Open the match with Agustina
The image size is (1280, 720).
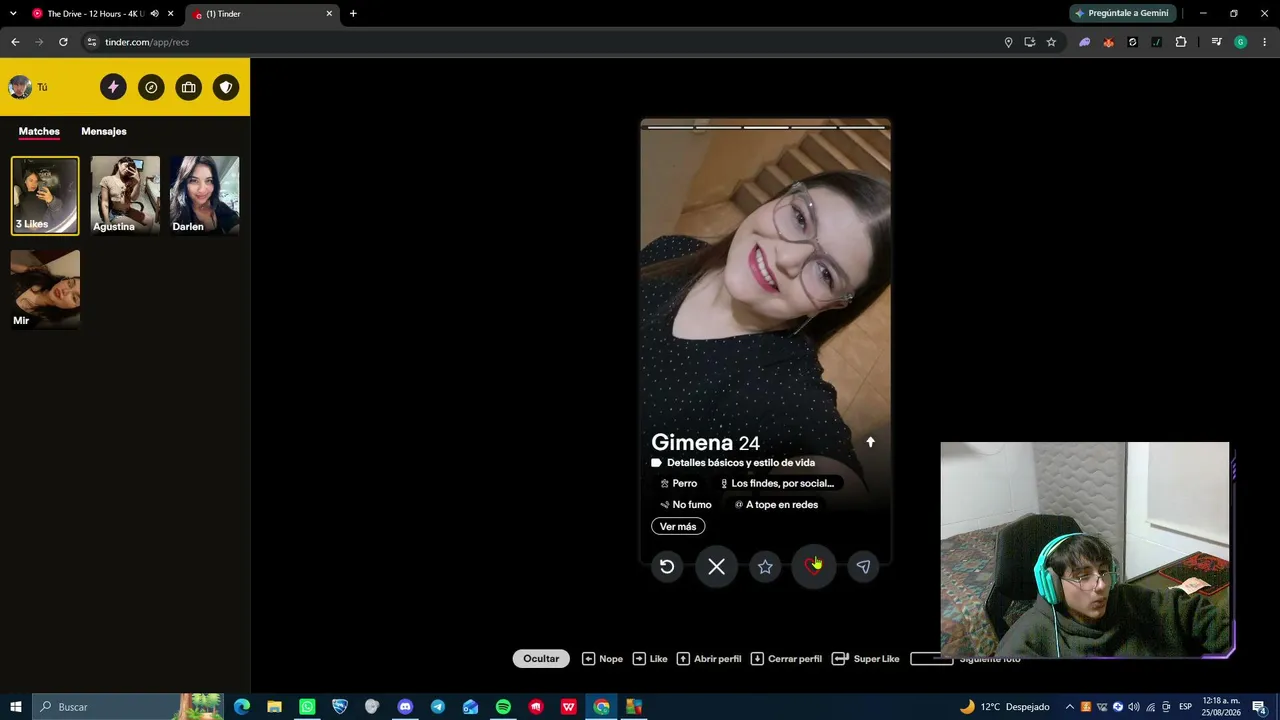(x=125, y=196)
